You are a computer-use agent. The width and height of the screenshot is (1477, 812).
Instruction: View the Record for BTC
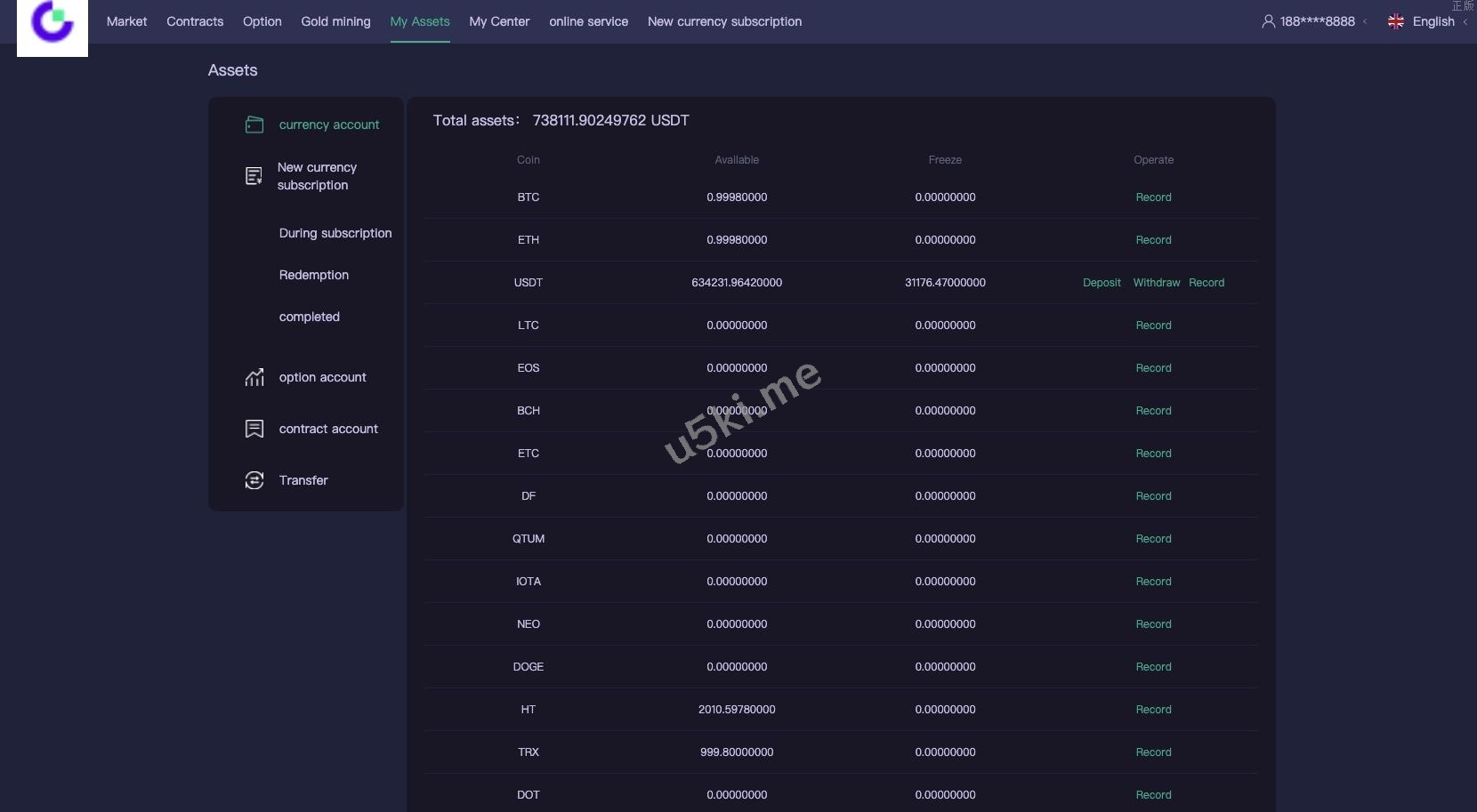click(1153, 197)
